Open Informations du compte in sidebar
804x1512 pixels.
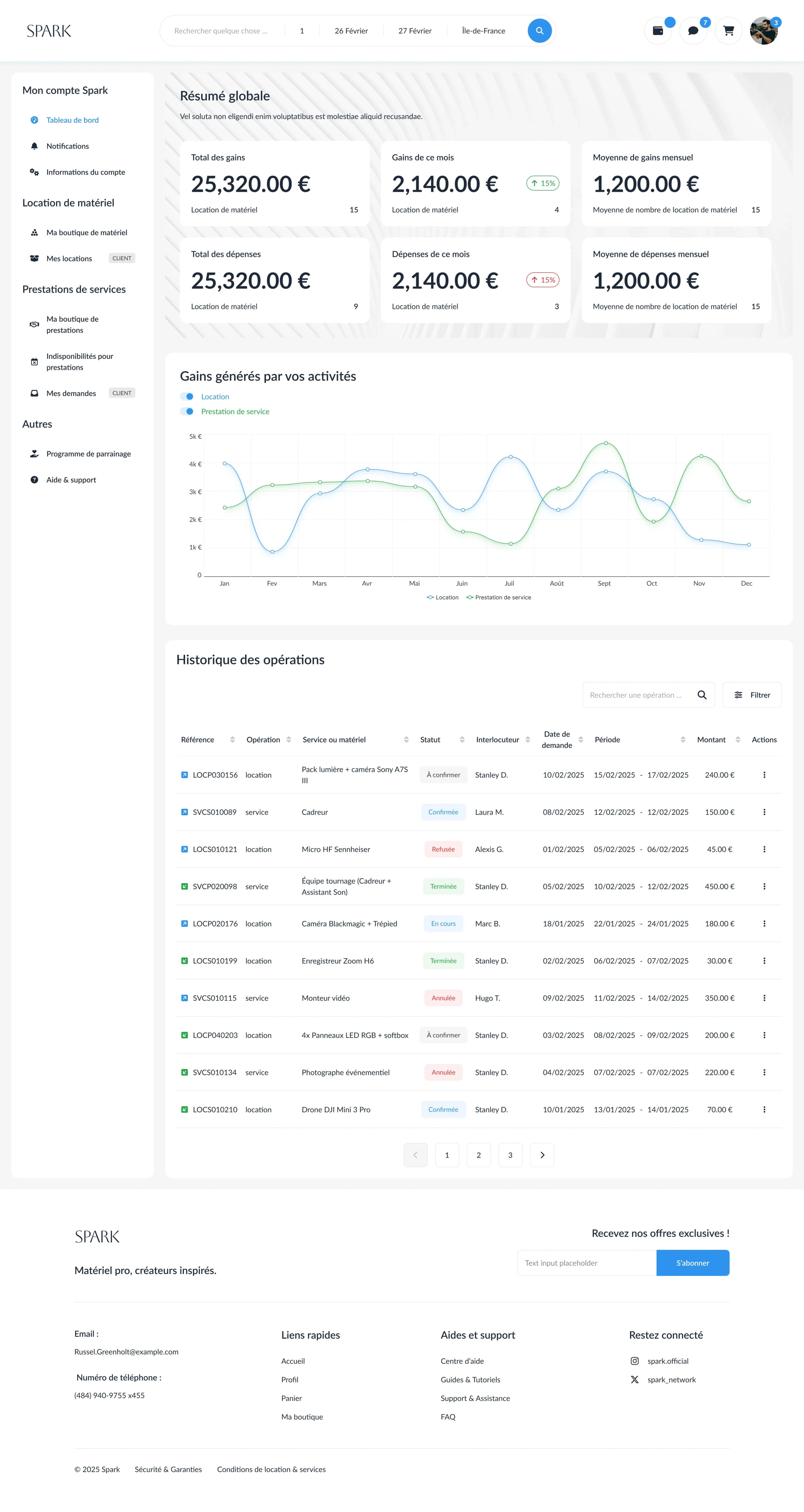[86, 172]
